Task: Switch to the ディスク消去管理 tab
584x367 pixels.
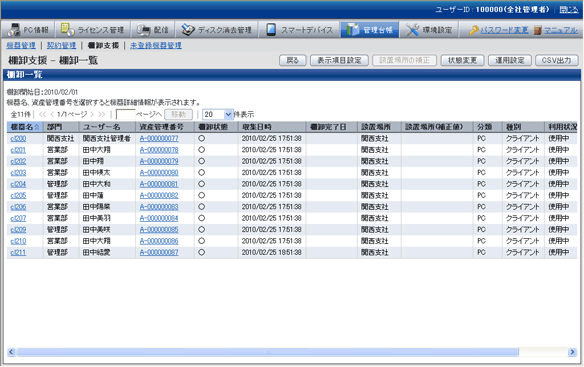Action: (218, 30)
